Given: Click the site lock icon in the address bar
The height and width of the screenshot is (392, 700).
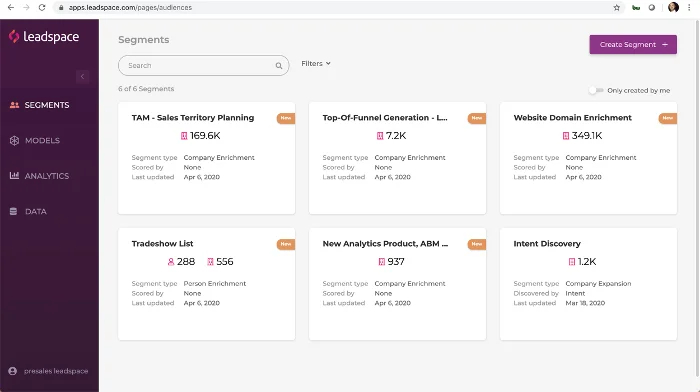Looking at the screenshot, I should tap(61, 8).
